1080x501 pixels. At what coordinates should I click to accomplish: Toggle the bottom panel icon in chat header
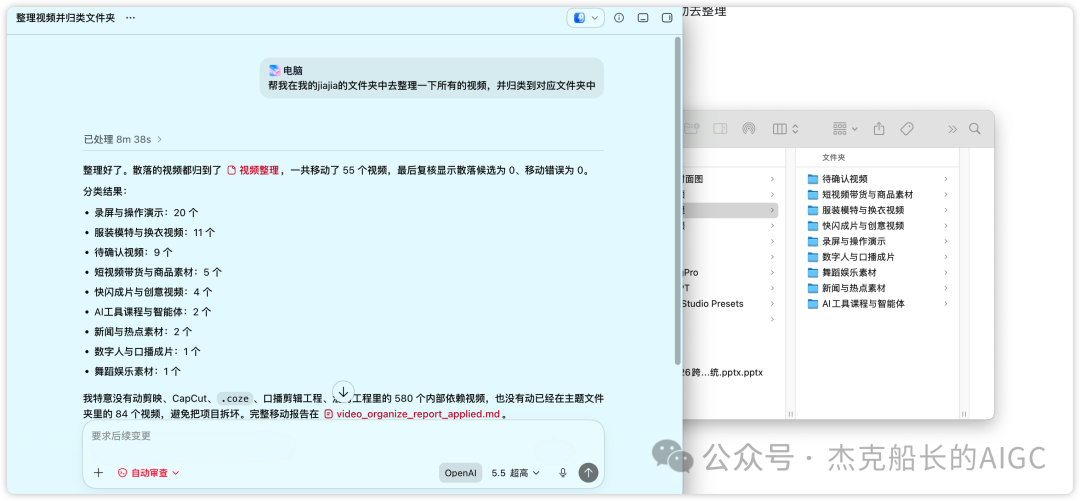[x=643, y=18]
